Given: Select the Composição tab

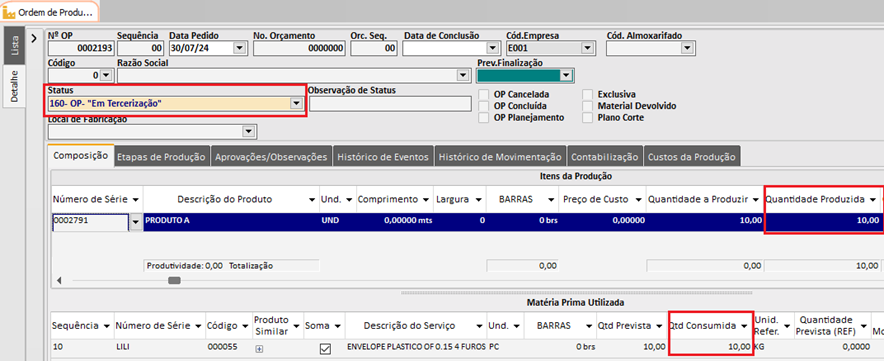Looking at the screenshot, I should point(80,156).
